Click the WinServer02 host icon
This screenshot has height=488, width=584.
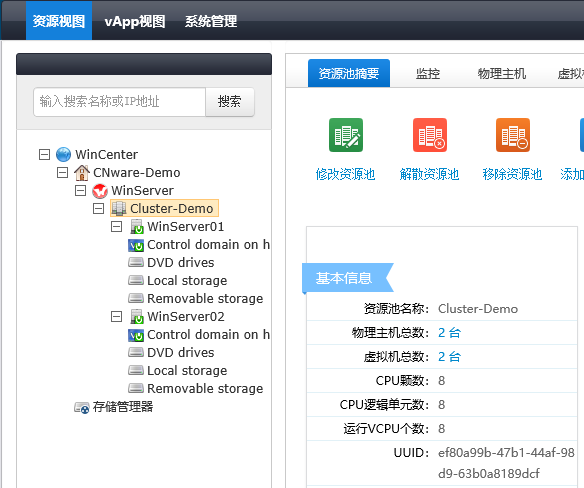pos(137,317)
